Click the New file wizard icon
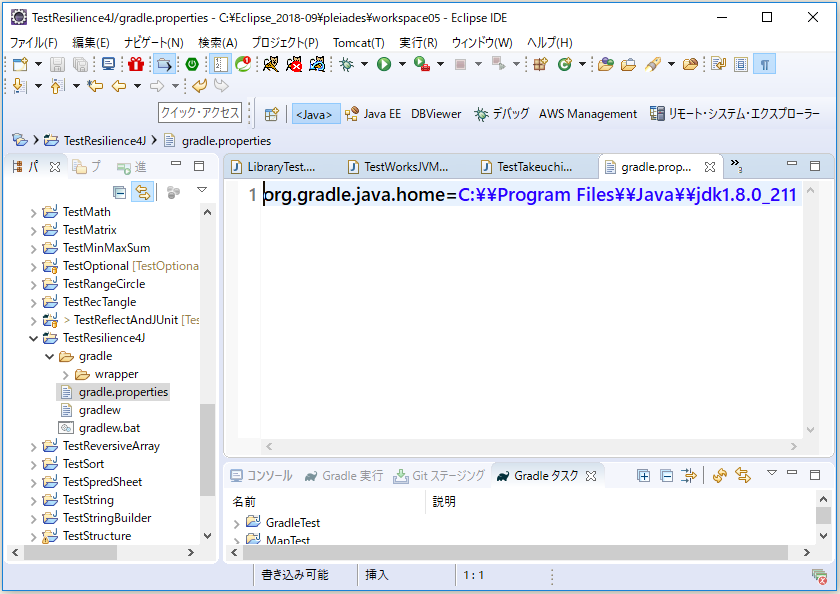840x594 pixels. (20, 64)
